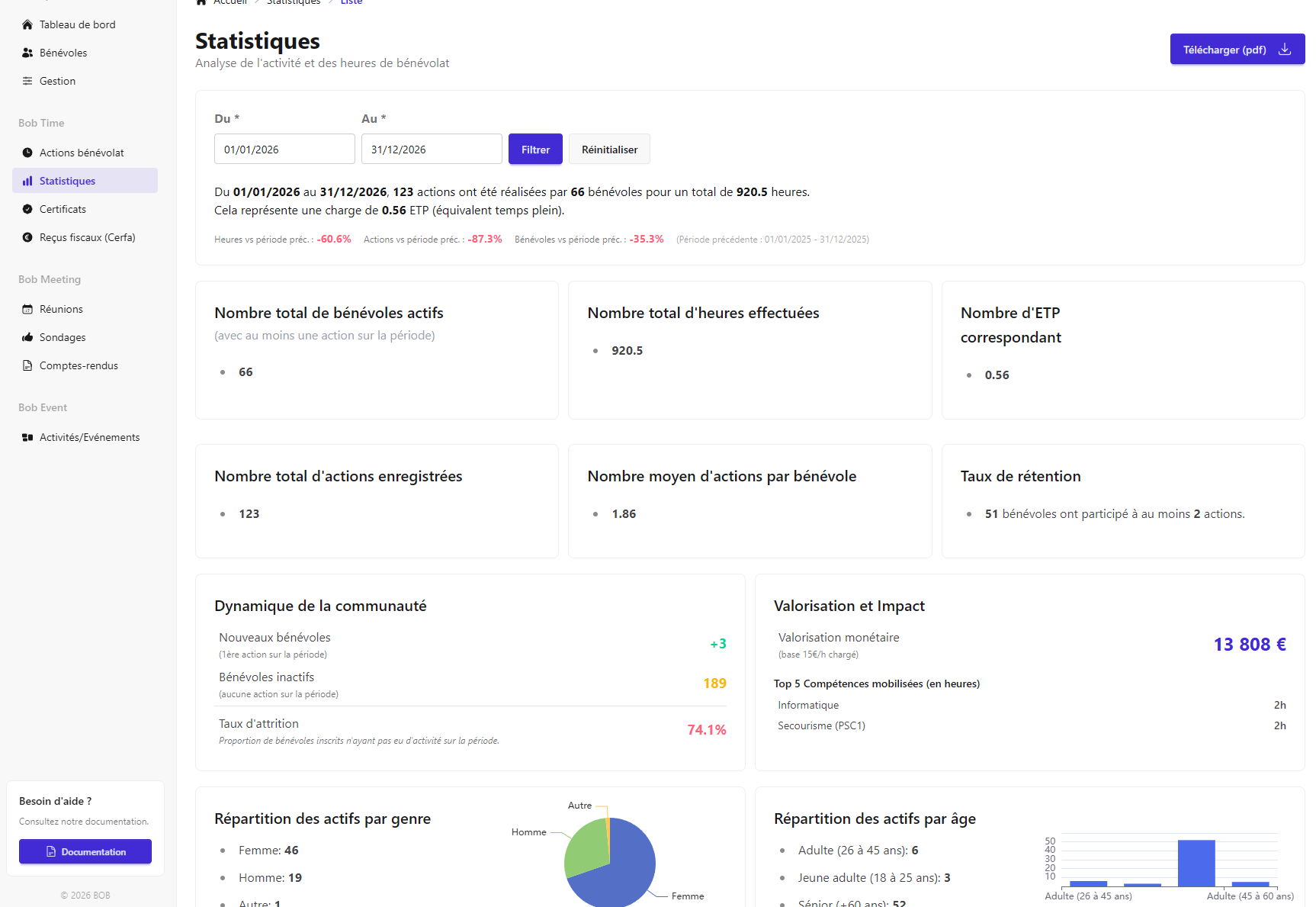Click the Informatique competence row

coord(1032,705)
